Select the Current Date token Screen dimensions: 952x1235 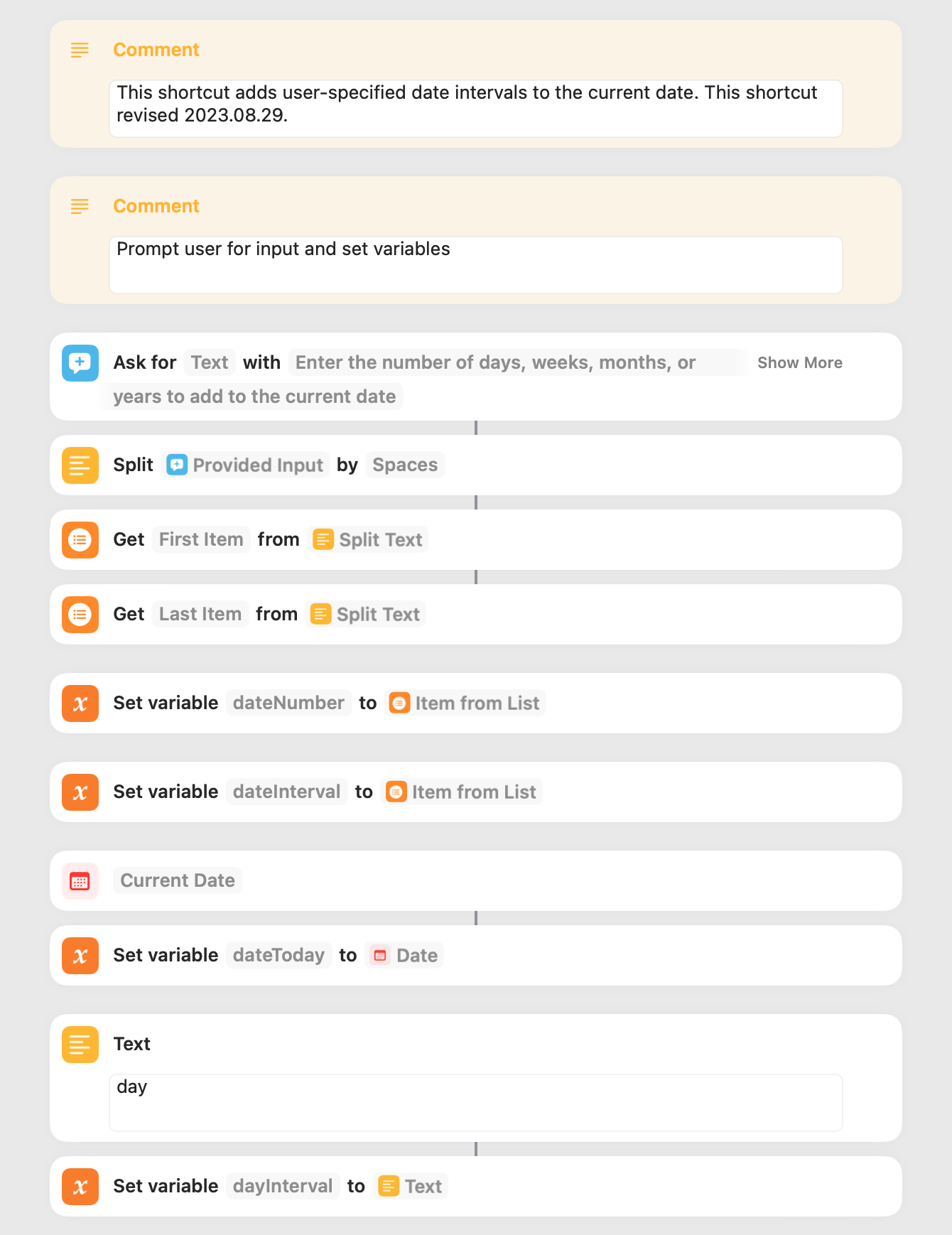pyautogui.click(x=178, y=880)
